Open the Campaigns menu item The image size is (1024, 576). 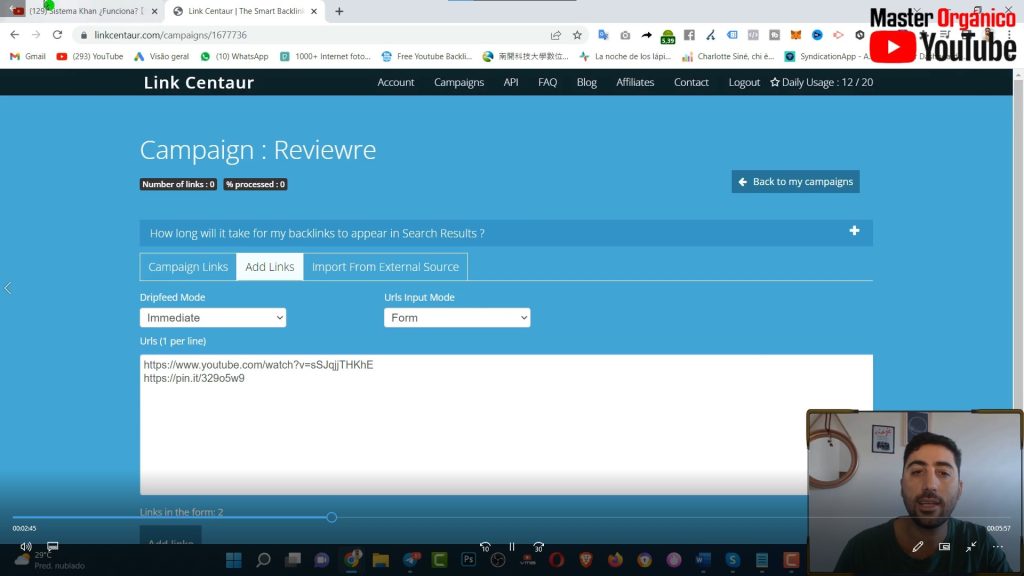pyautogui.click(x=459, y=82)
